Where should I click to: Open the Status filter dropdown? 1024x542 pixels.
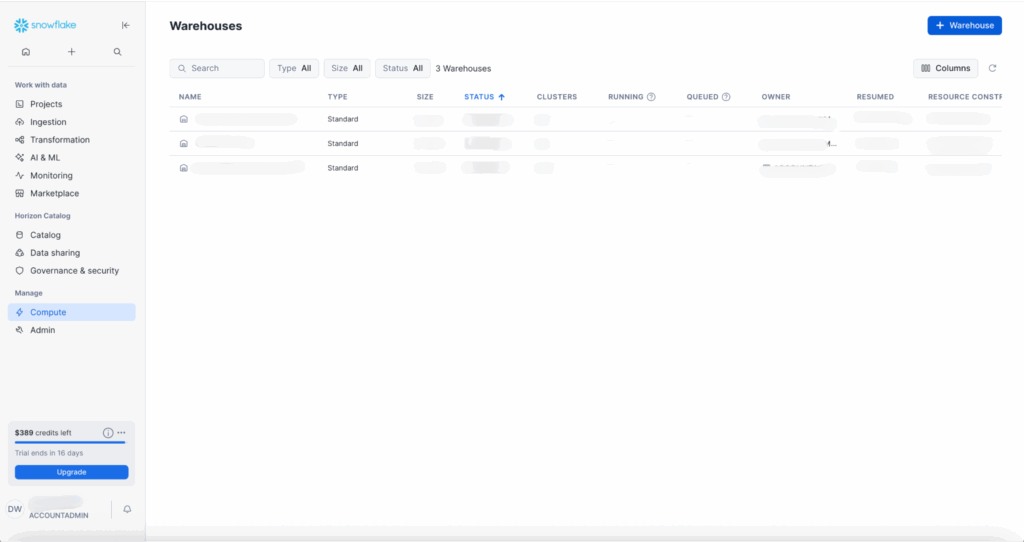[402, 68]
